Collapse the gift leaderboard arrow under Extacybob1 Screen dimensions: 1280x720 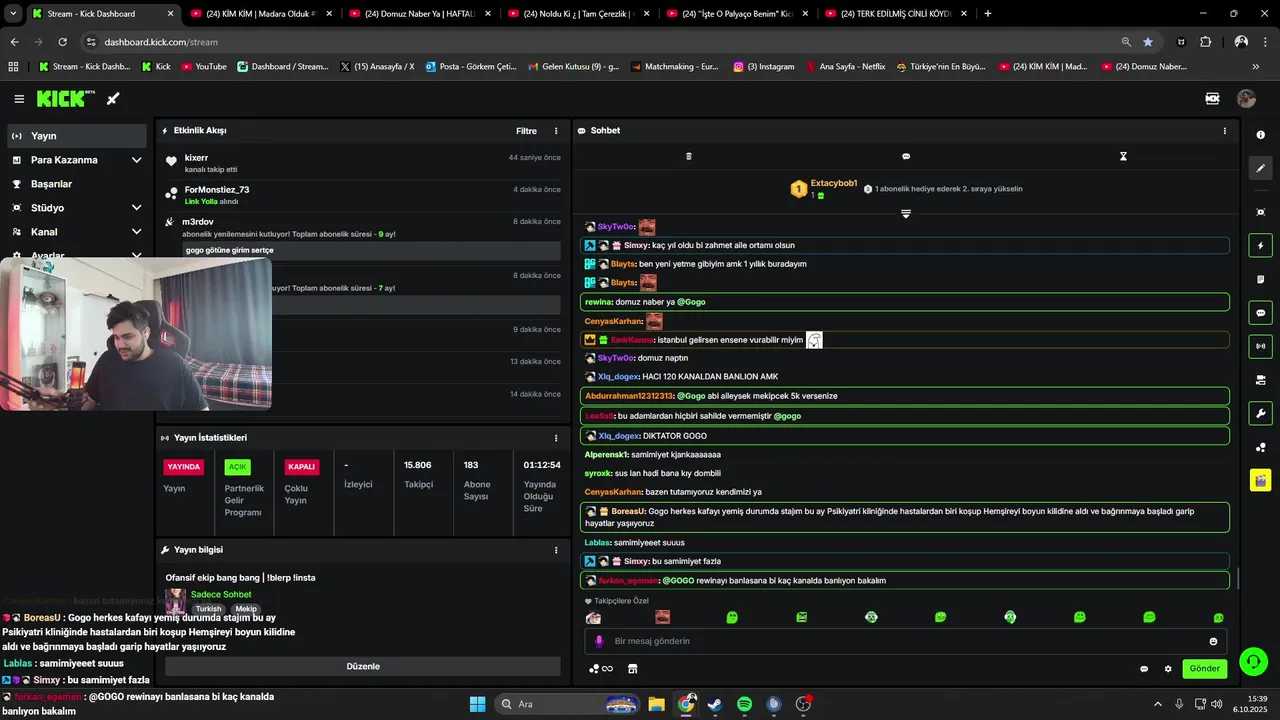906,213
